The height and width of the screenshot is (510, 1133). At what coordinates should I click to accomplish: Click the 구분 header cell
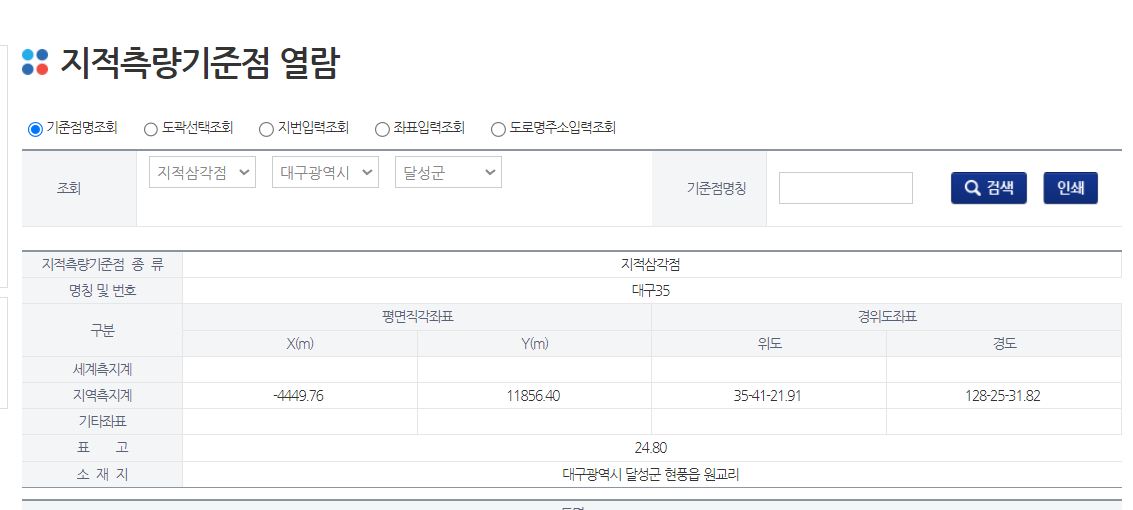pos(102,330)
